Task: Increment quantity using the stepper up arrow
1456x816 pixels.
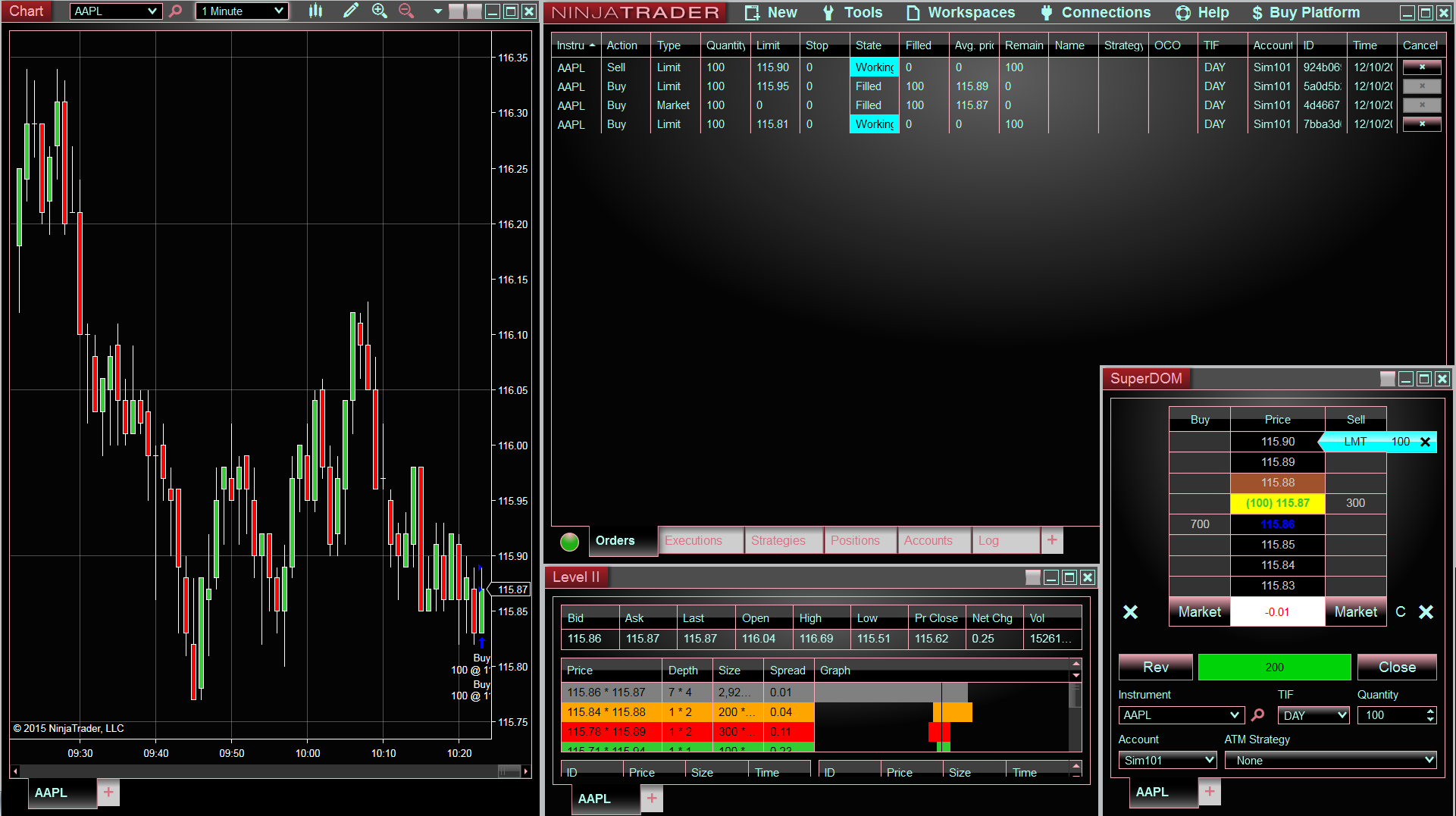Action: pos(1429,711)
